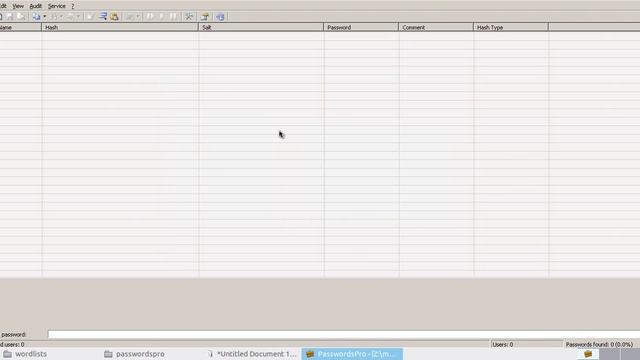
Task: Click the third document icon after Save
Action: [21, 17]
